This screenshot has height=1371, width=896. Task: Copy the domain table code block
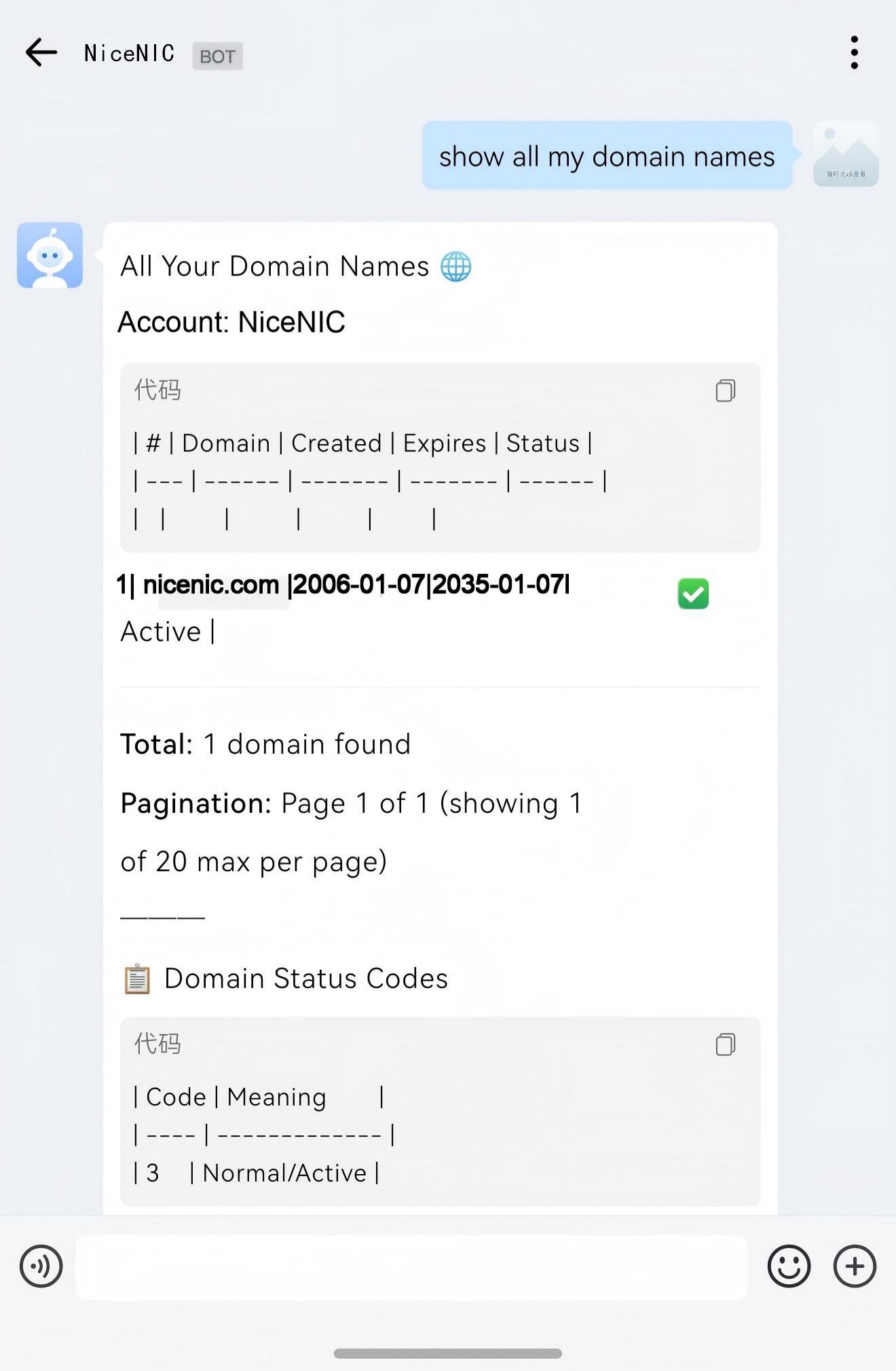click(x=726, y=390)
